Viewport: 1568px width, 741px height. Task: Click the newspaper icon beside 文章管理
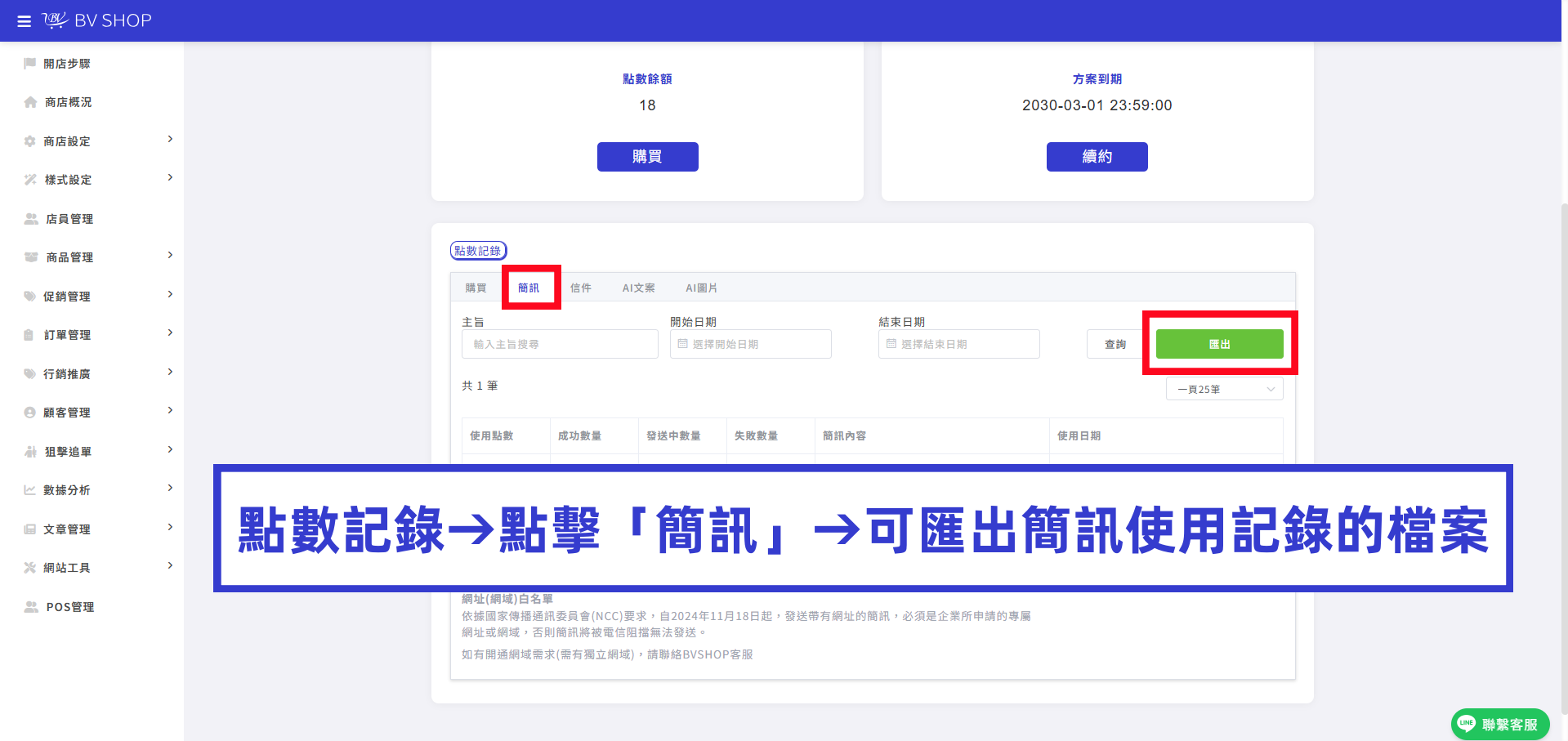coord(30,529)
